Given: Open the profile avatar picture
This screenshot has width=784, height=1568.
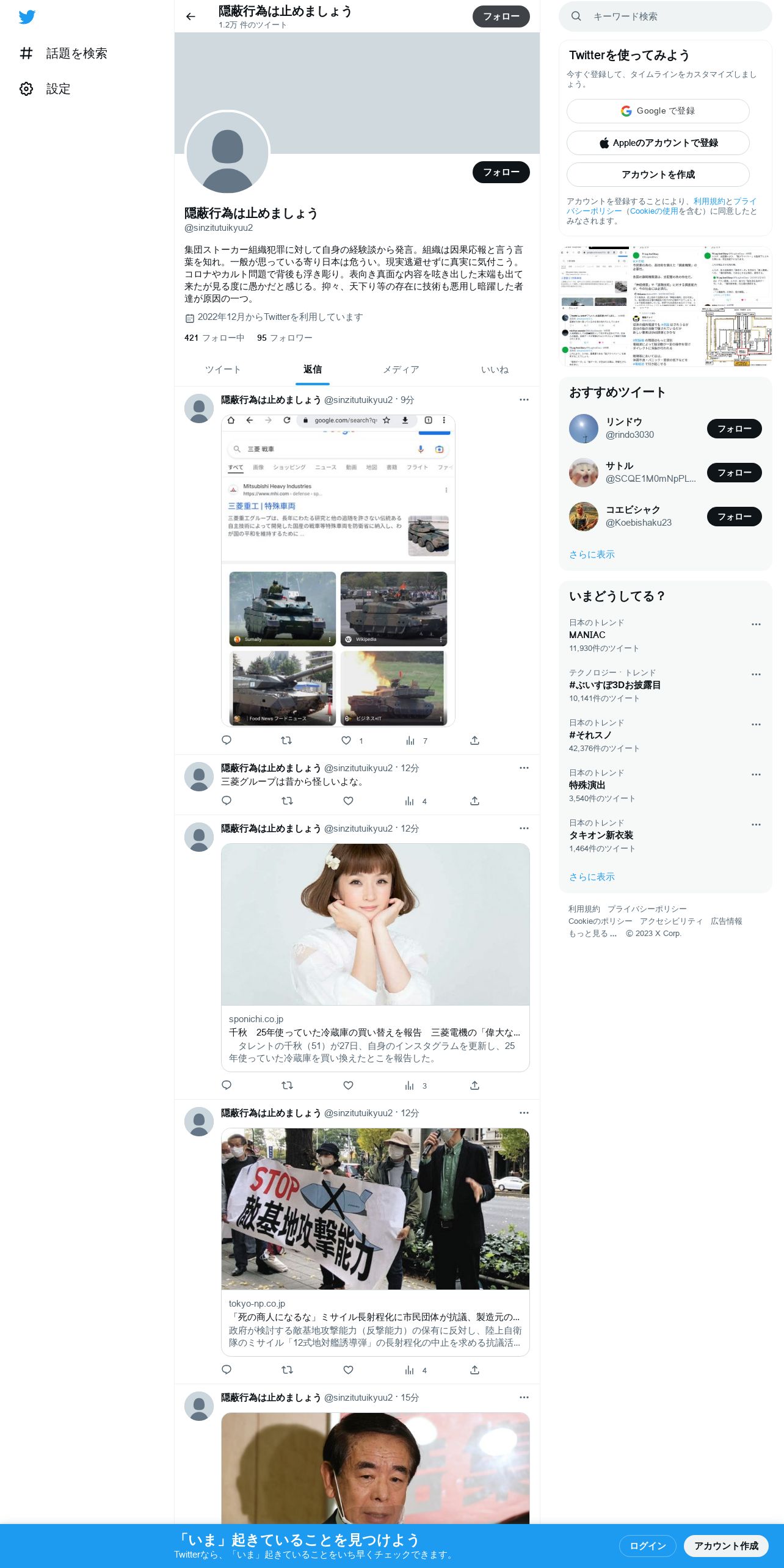Looking at the screenshot, I should (x=227, y=153).
